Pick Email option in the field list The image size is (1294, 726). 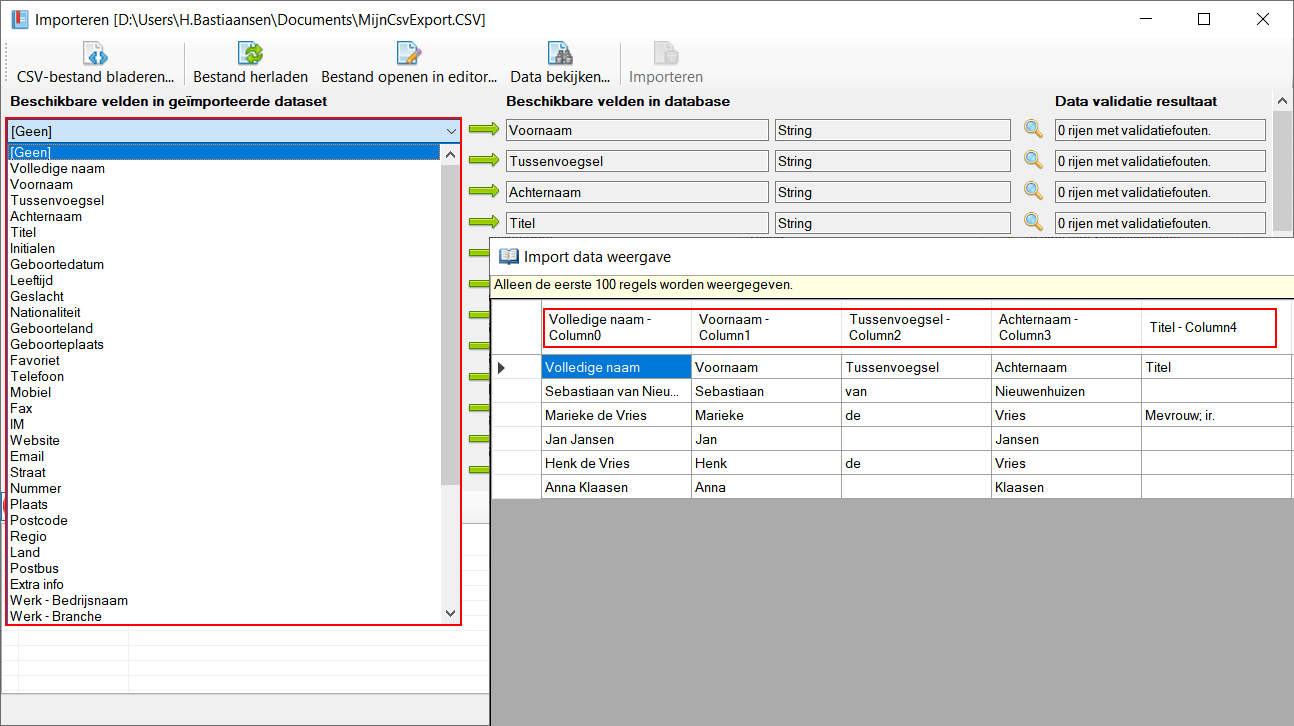(x=27, y=457)
